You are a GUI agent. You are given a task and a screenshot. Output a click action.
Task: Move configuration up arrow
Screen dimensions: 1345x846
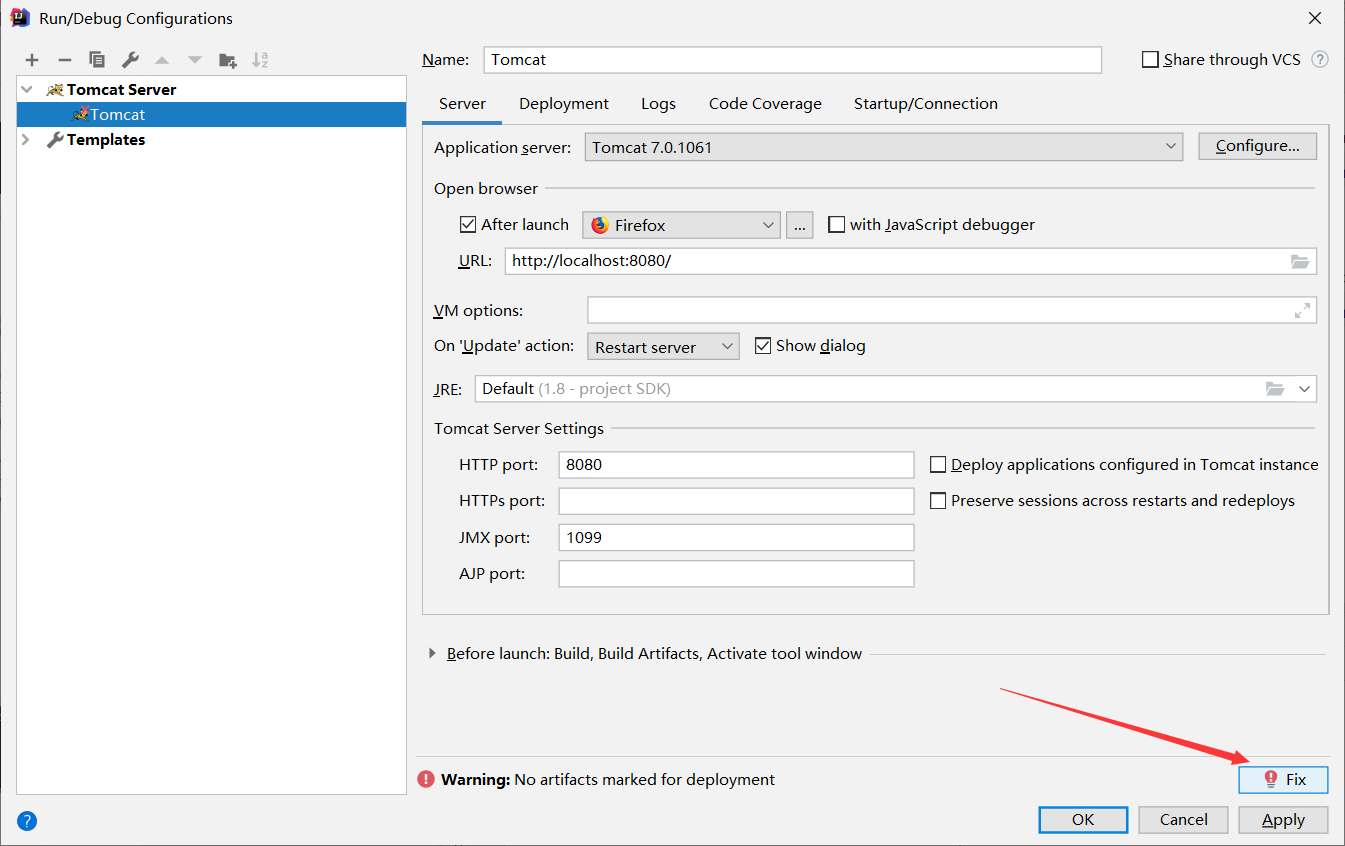click(162, 60)
